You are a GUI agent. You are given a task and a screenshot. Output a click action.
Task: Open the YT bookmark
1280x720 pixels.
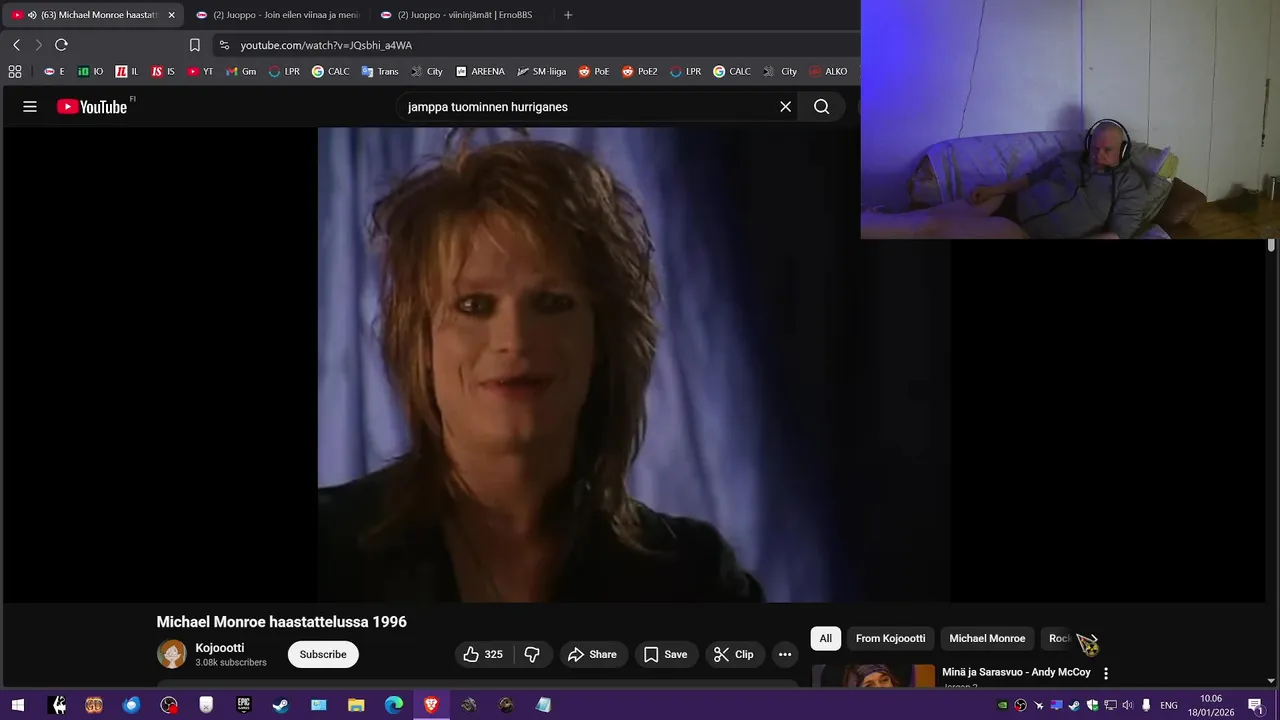(200, 71)
